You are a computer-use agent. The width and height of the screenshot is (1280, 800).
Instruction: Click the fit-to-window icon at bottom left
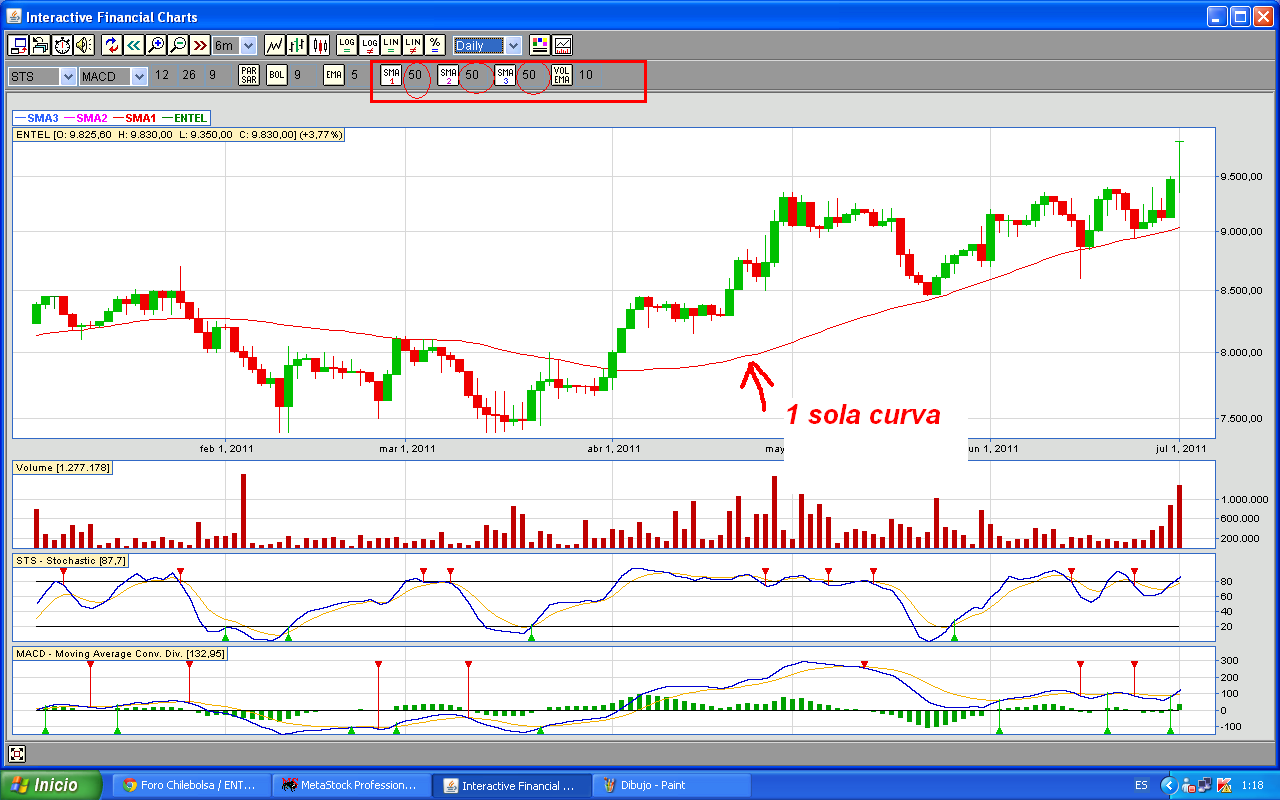click(x=17, y=754)
